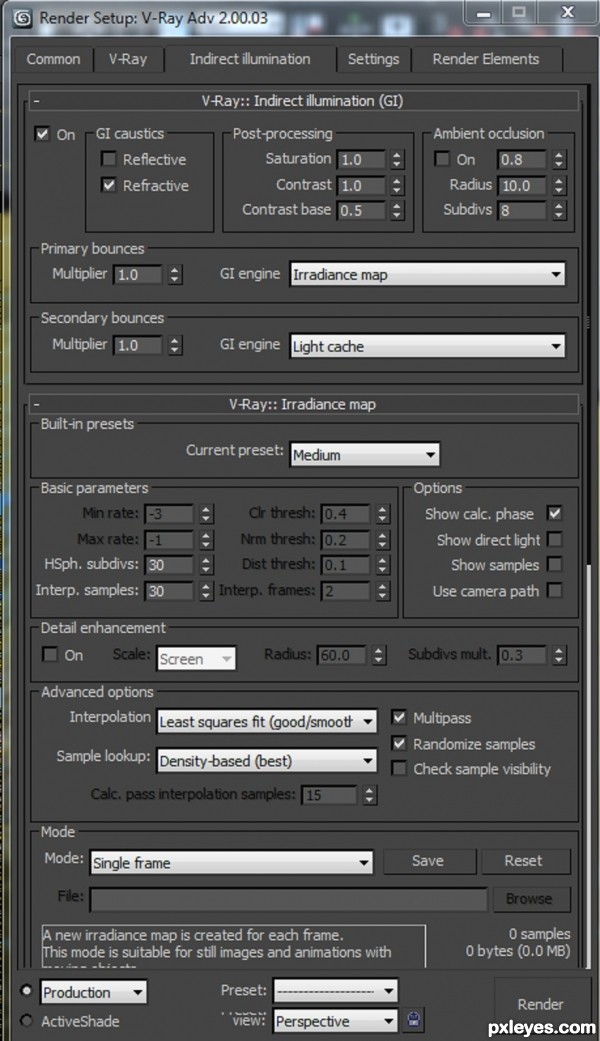The width and height of the screenshot is (600, 1041).
Task: Click the Interp. samples value field
Action: point(170,591)
